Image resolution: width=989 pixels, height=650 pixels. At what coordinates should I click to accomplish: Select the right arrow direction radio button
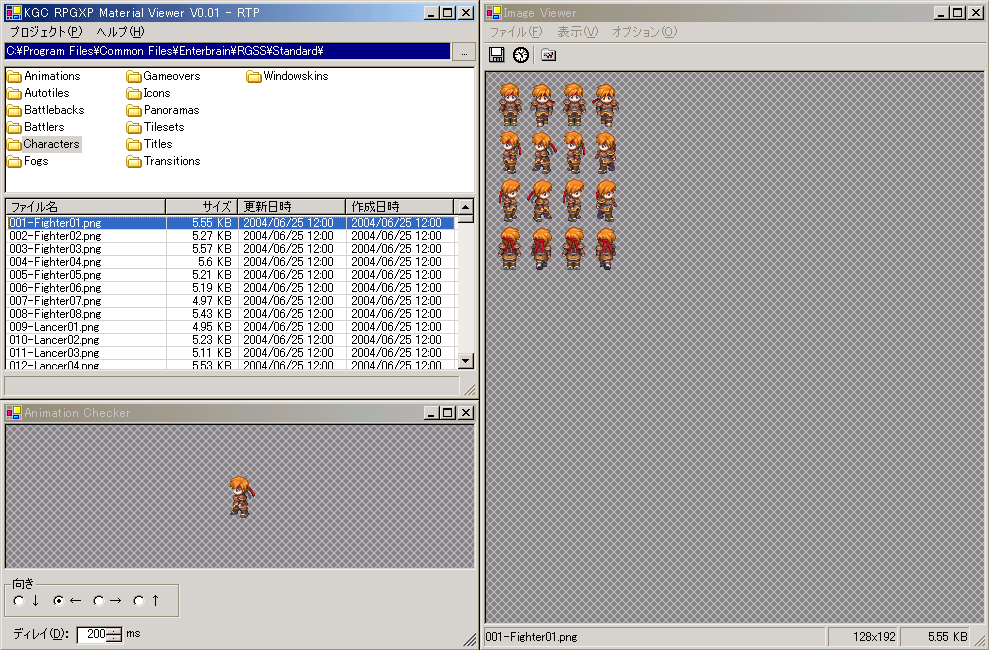click(x=99, y=601)
